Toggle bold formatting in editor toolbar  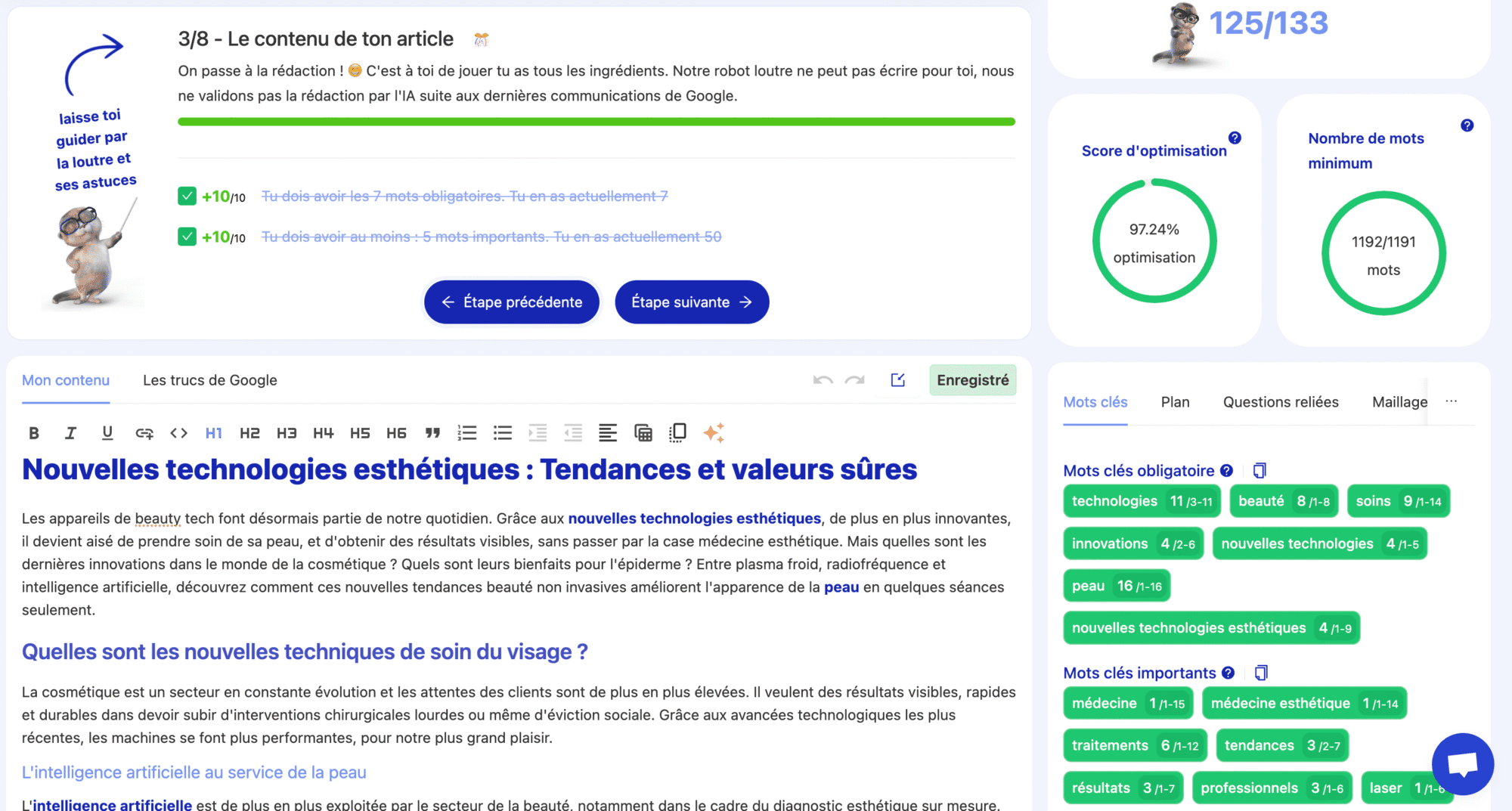[x=34, y=433]
